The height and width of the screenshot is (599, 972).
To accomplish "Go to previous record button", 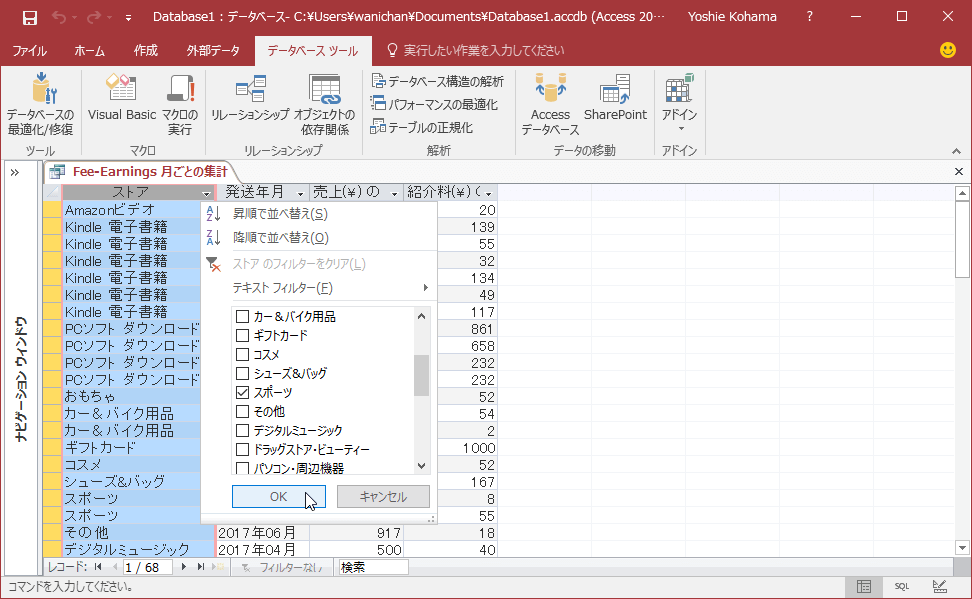I will [114, 567].
